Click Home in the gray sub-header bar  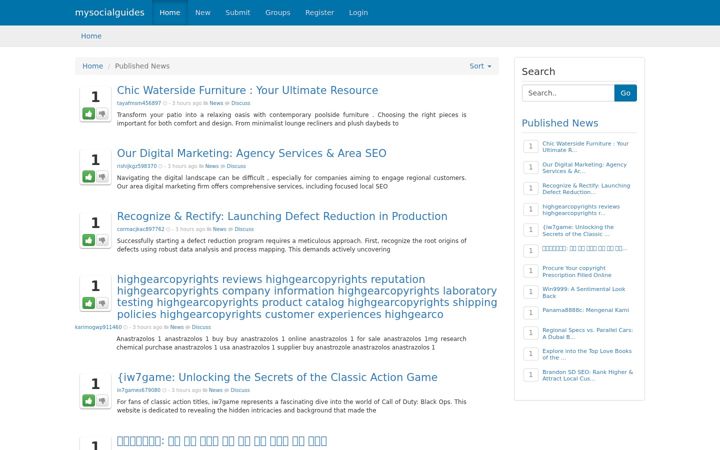(91, 36)
